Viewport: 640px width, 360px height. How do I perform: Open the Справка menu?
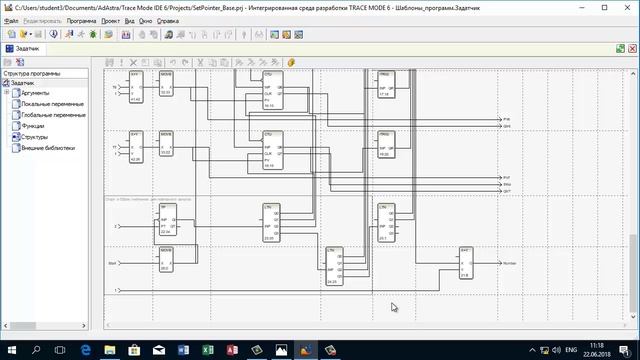click(x=168, y=21)
